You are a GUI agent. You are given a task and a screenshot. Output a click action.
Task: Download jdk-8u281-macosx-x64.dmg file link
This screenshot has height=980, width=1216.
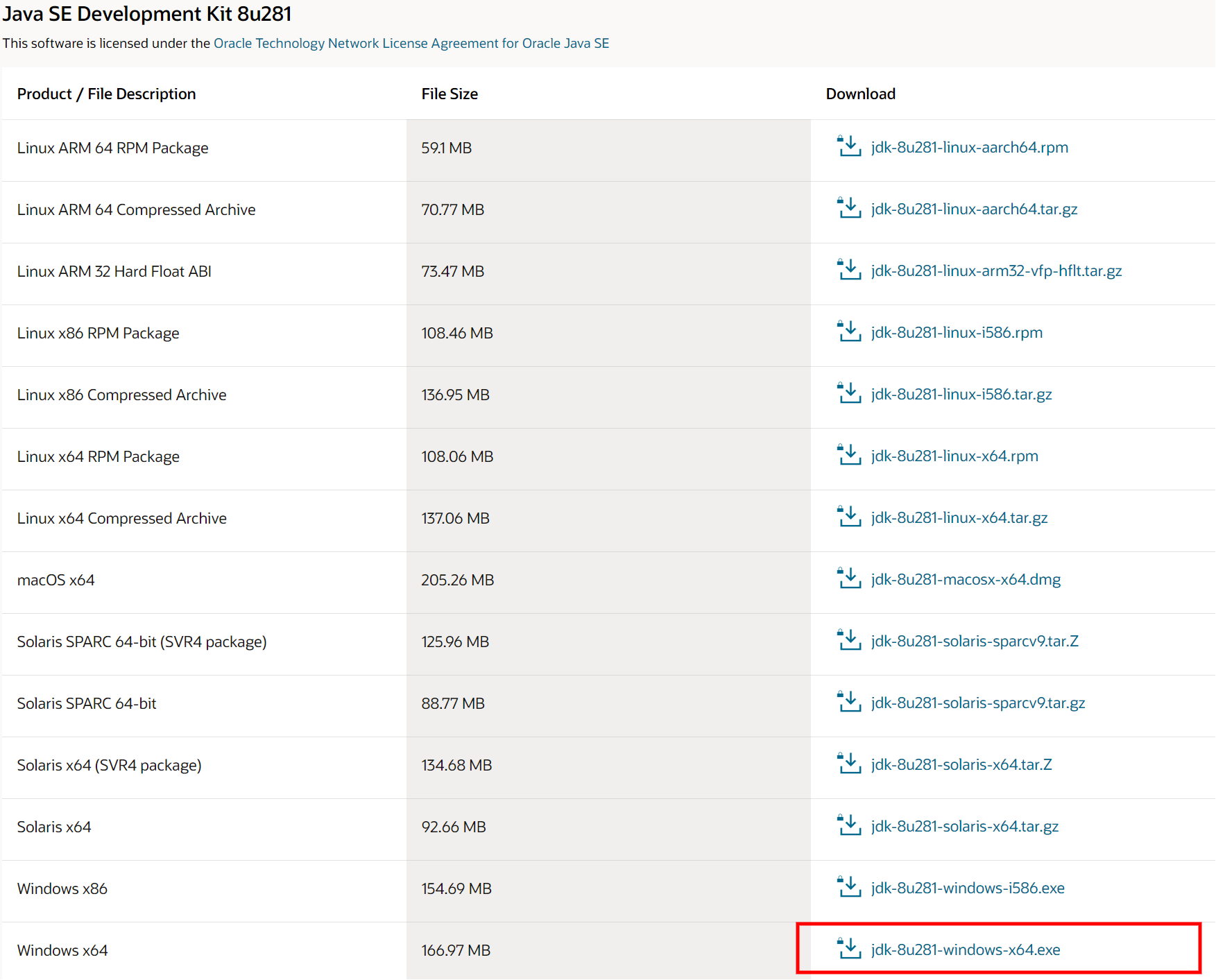966,579
